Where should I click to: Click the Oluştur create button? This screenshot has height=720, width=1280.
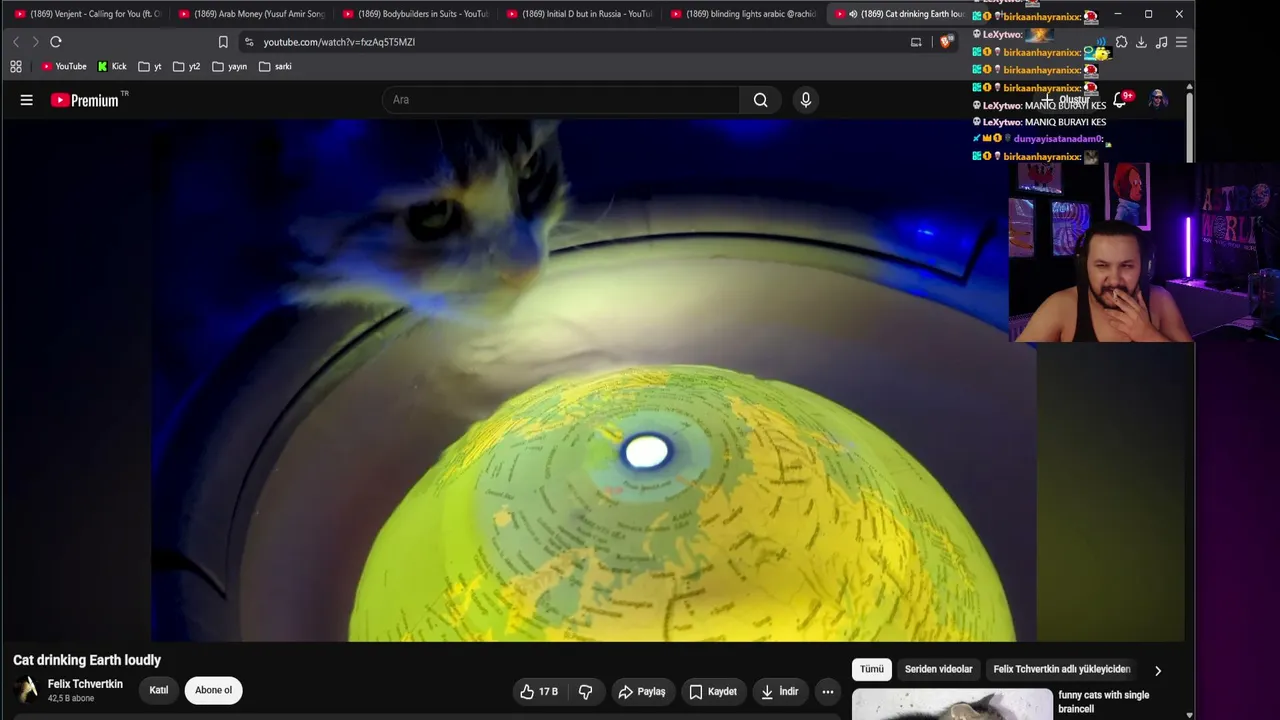[x=1067, y=100]
